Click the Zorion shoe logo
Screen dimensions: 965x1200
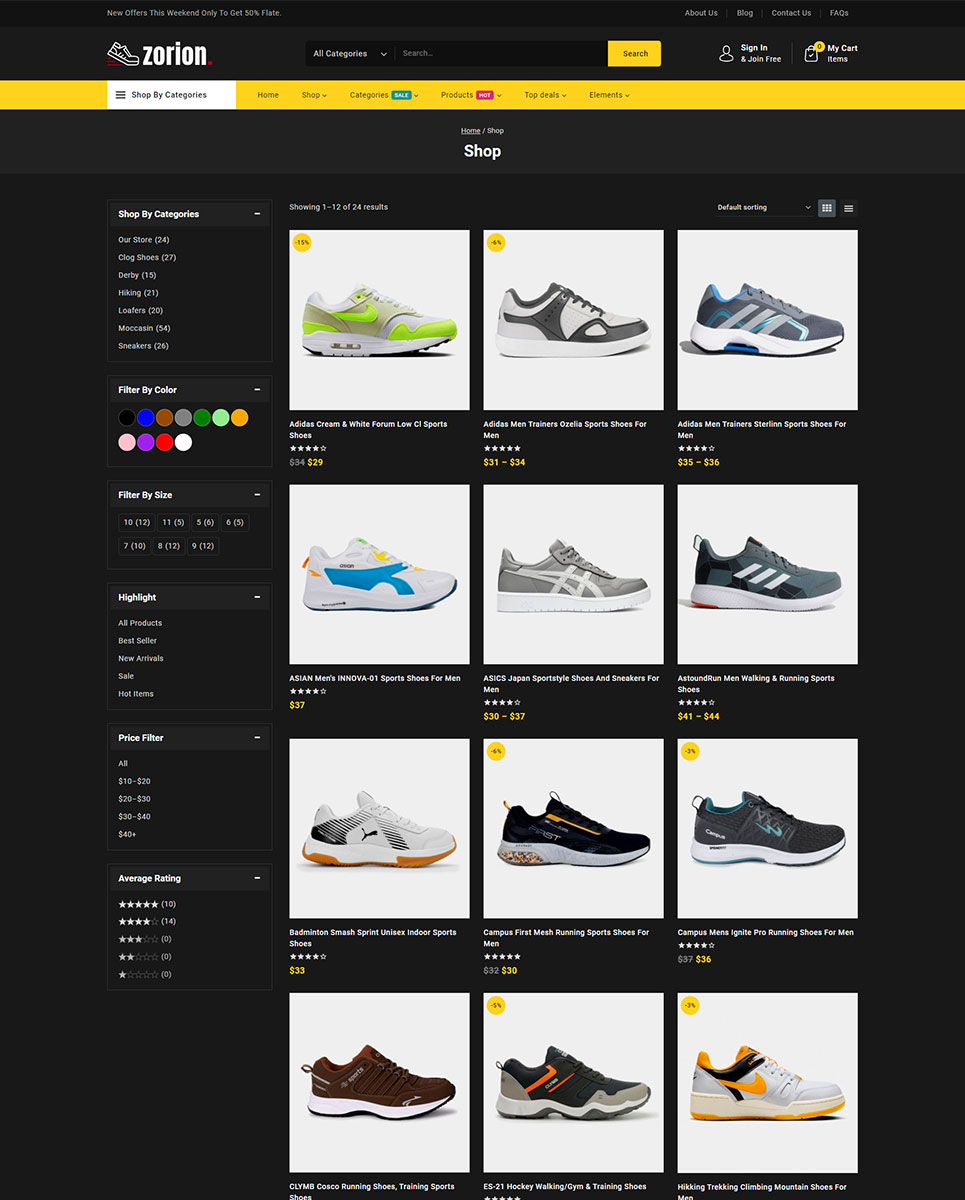(159, 54)
